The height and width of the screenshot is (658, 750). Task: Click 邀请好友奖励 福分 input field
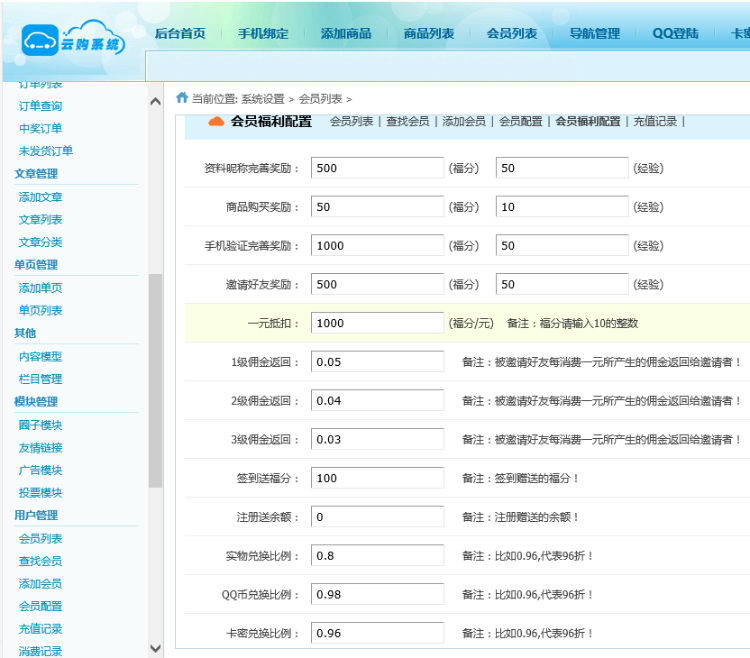pyautogui.click(x=377, y=284)
